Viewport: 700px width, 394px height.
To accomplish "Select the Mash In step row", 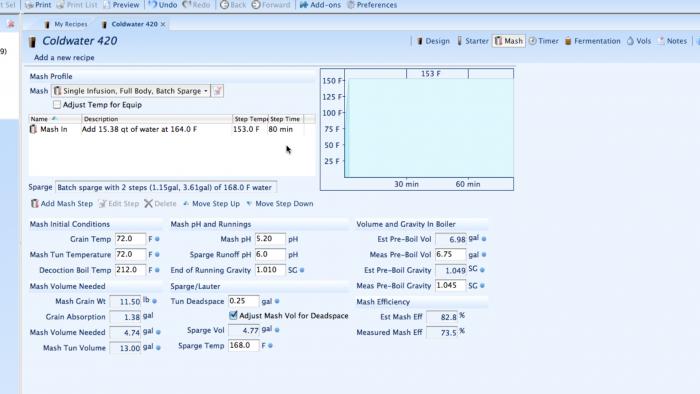I will tap(171, 129).
